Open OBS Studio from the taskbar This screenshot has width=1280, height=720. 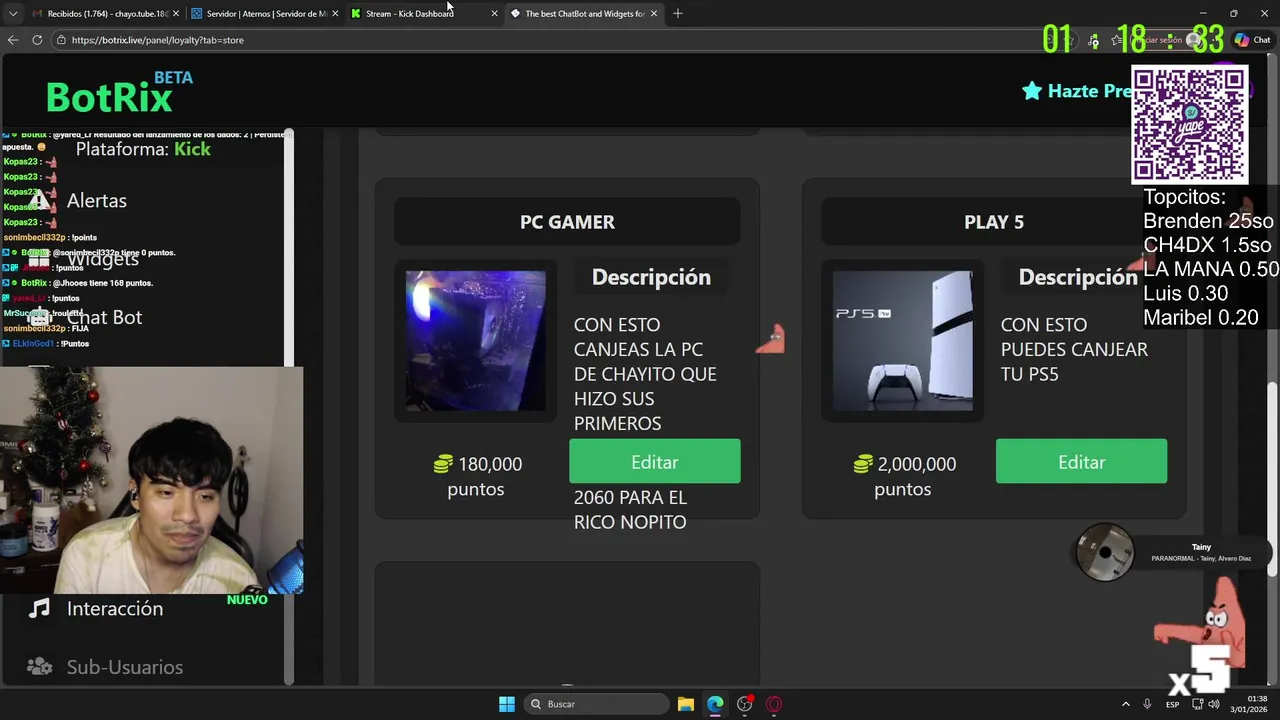click(x=744, y=704)
